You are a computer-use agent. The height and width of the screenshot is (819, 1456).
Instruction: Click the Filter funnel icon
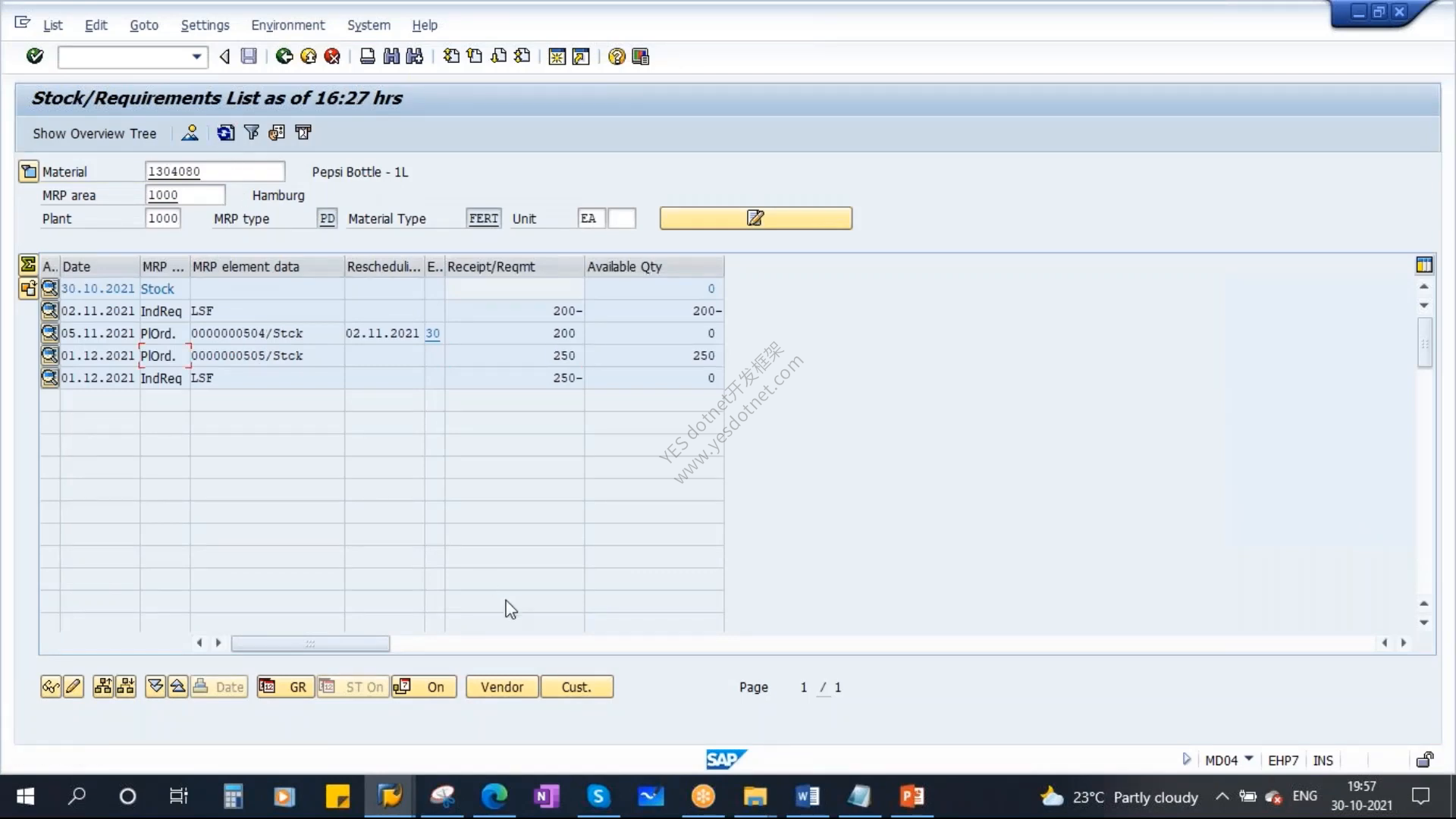click(251, 133)
